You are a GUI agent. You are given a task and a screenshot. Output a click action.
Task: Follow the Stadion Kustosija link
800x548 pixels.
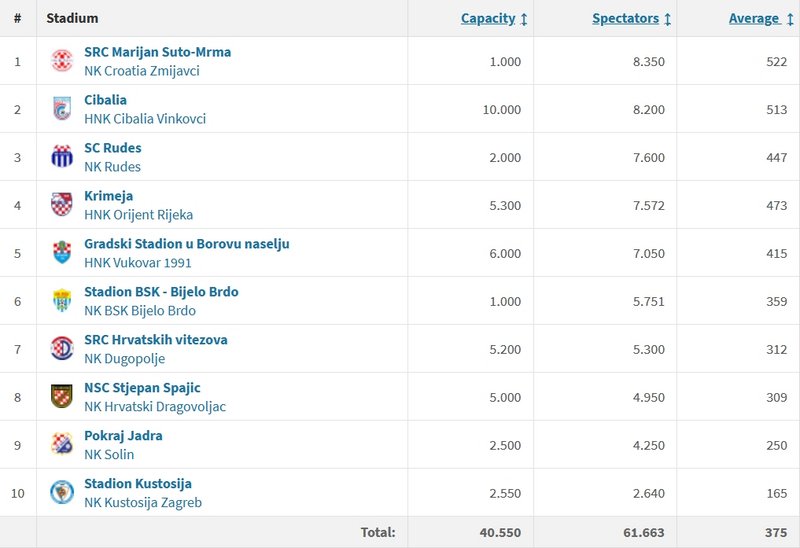[x=138, y=484]
